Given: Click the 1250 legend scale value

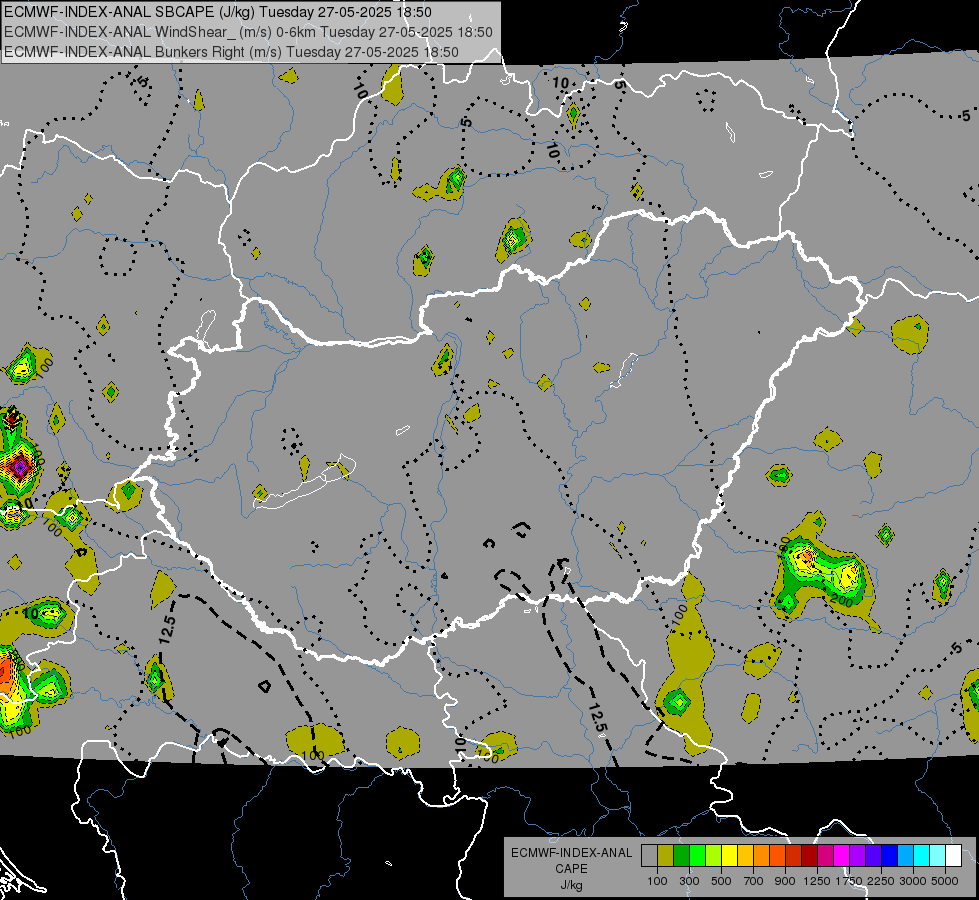Looking at the screenshot, I should point(817,881).
